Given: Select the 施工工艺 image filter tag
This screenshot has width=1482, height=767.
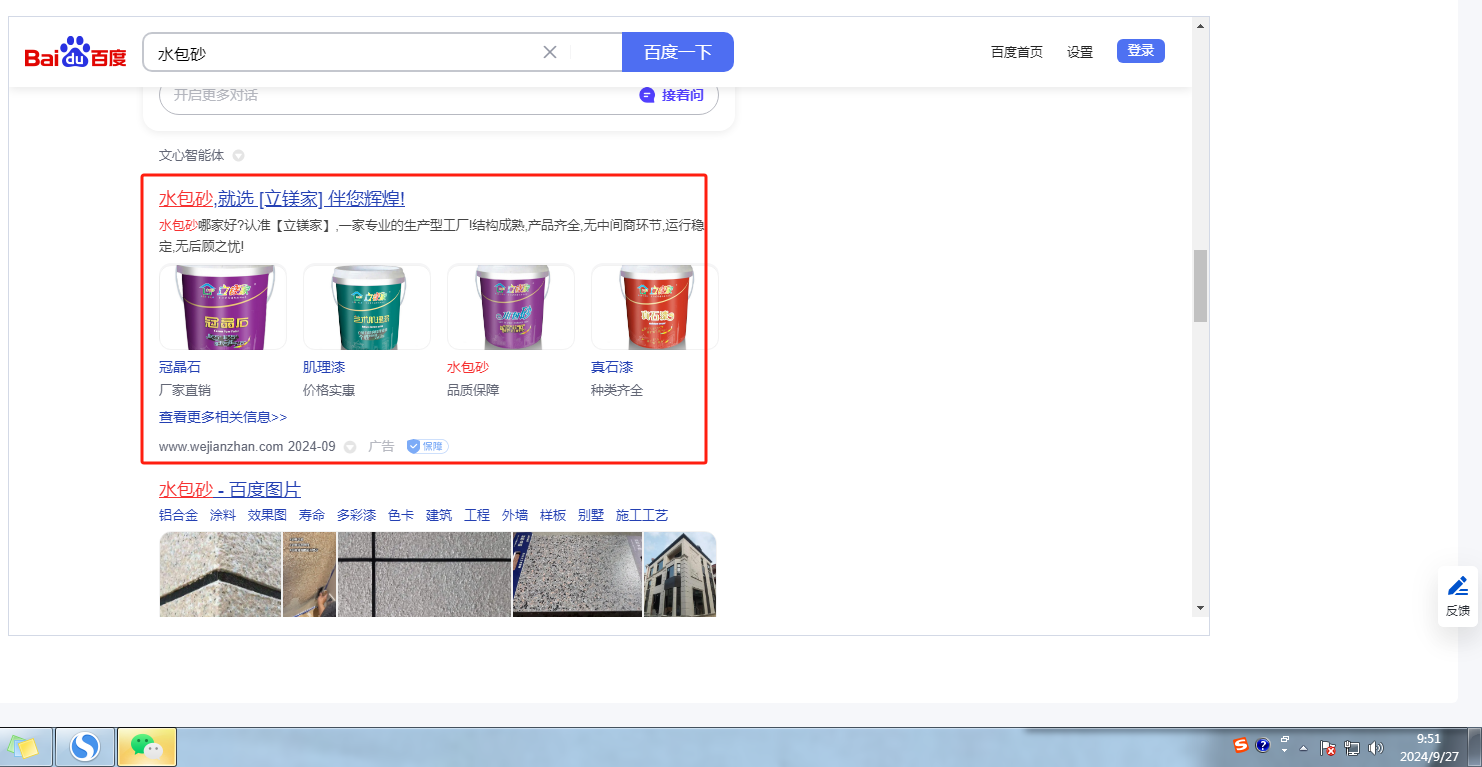Looking at the screenshot, I should (x=642, y=516).
